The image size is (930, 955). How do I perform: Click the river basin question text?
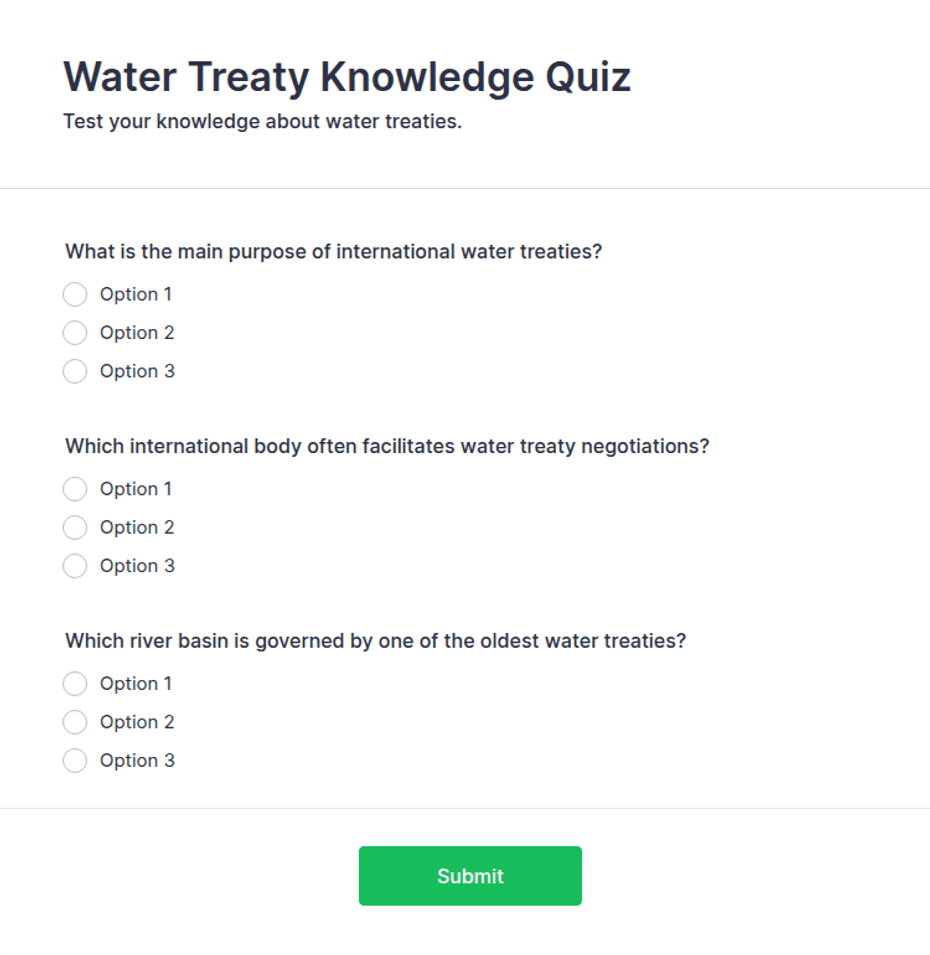tap(376, 641)
